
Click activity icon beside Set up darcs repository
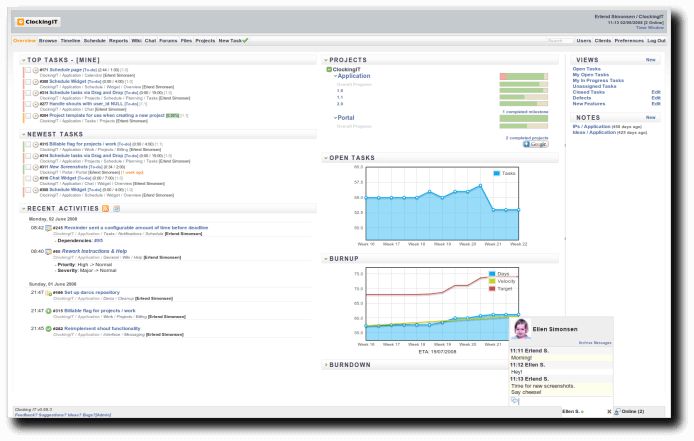pos(48,293)
